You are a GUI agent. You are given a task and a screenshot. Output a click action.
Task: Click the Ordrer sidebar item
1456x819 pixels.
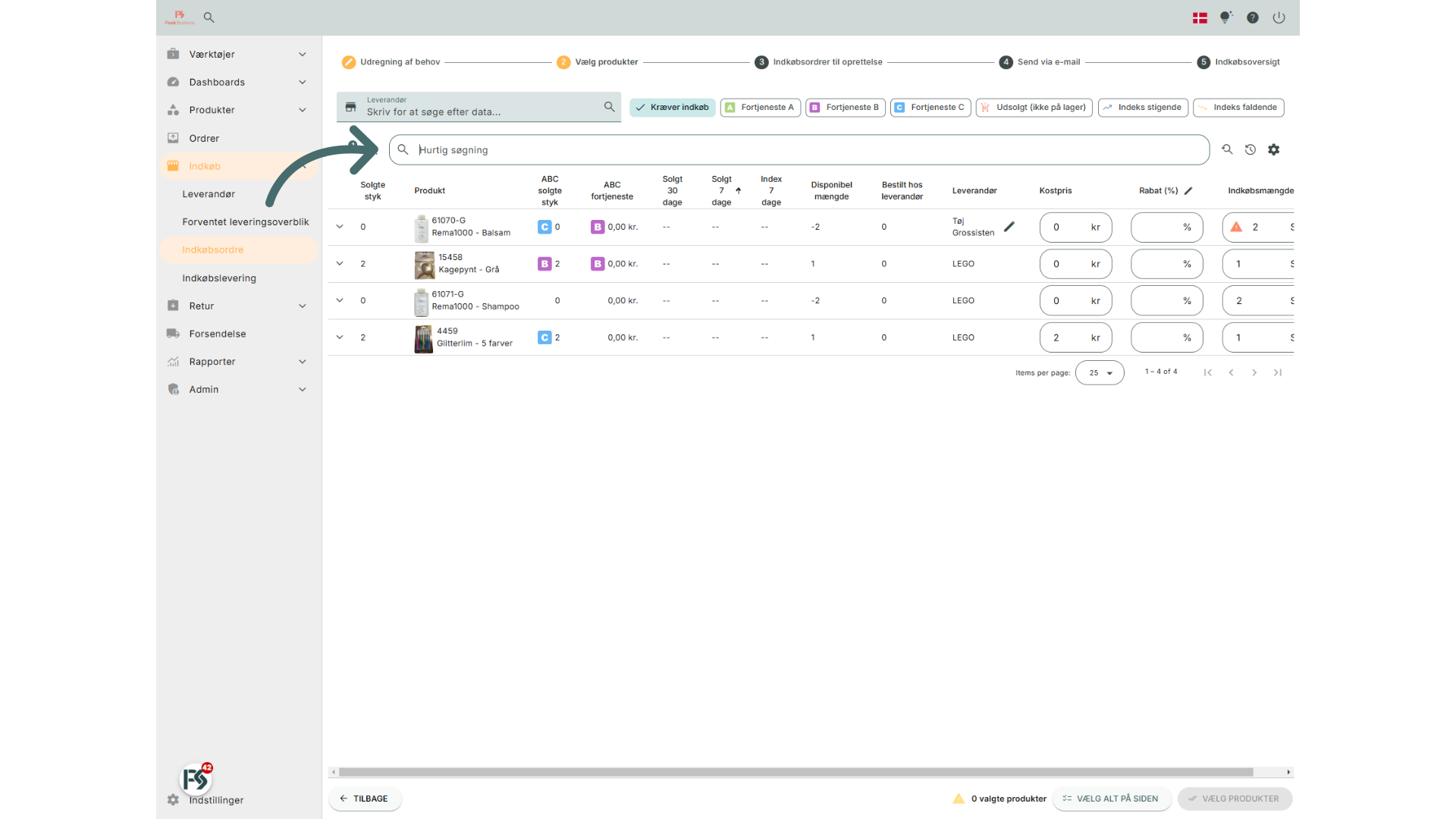coord(237,138)
